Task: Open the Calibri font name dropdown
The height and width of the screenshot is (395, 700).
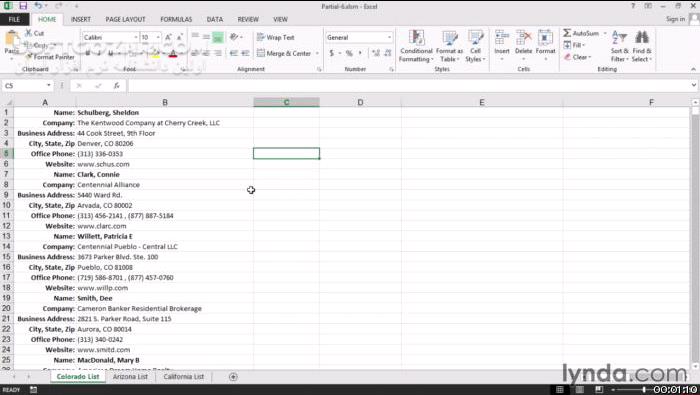Action: [135, 37]
